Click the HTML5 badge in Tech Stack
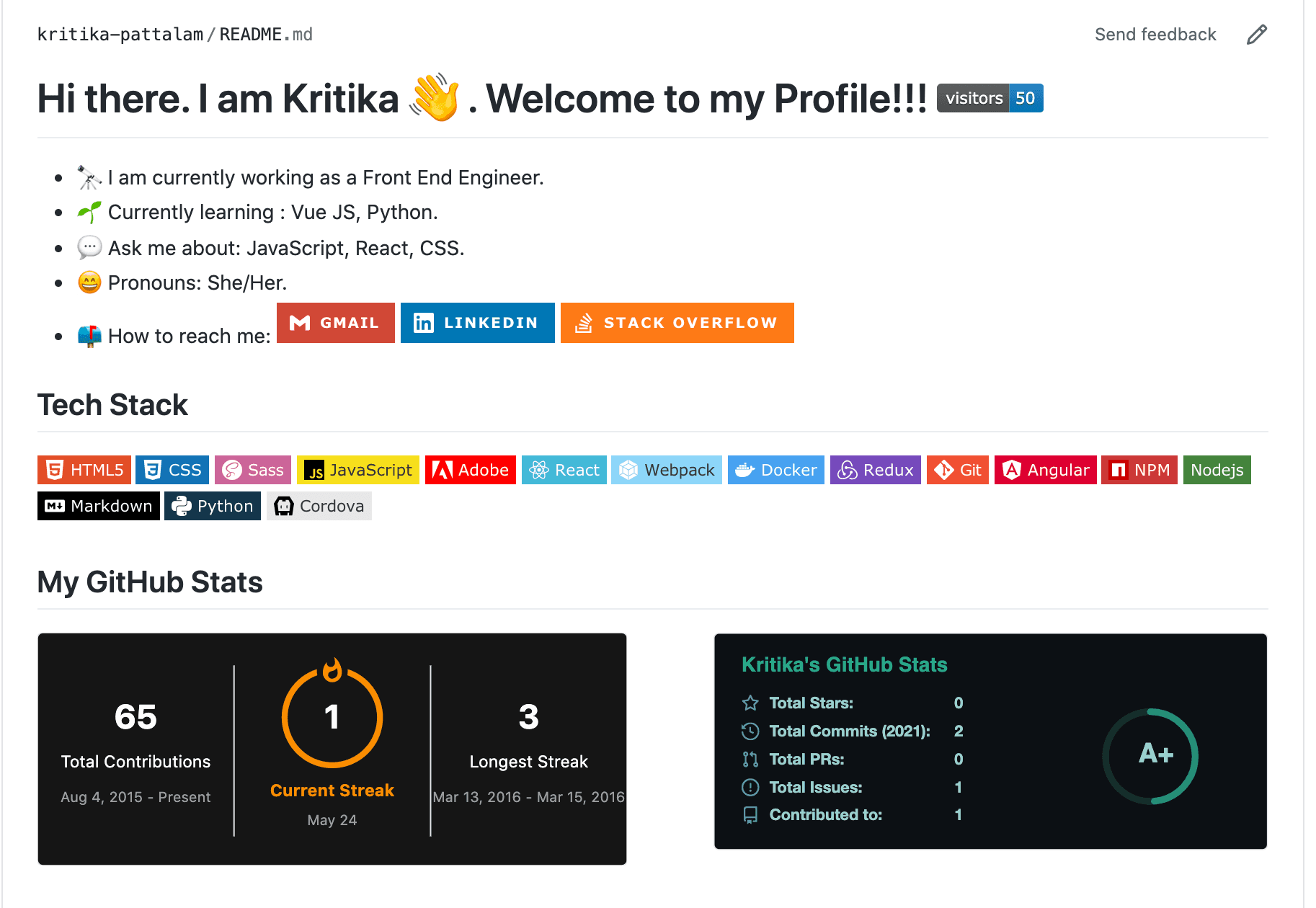 84,469
